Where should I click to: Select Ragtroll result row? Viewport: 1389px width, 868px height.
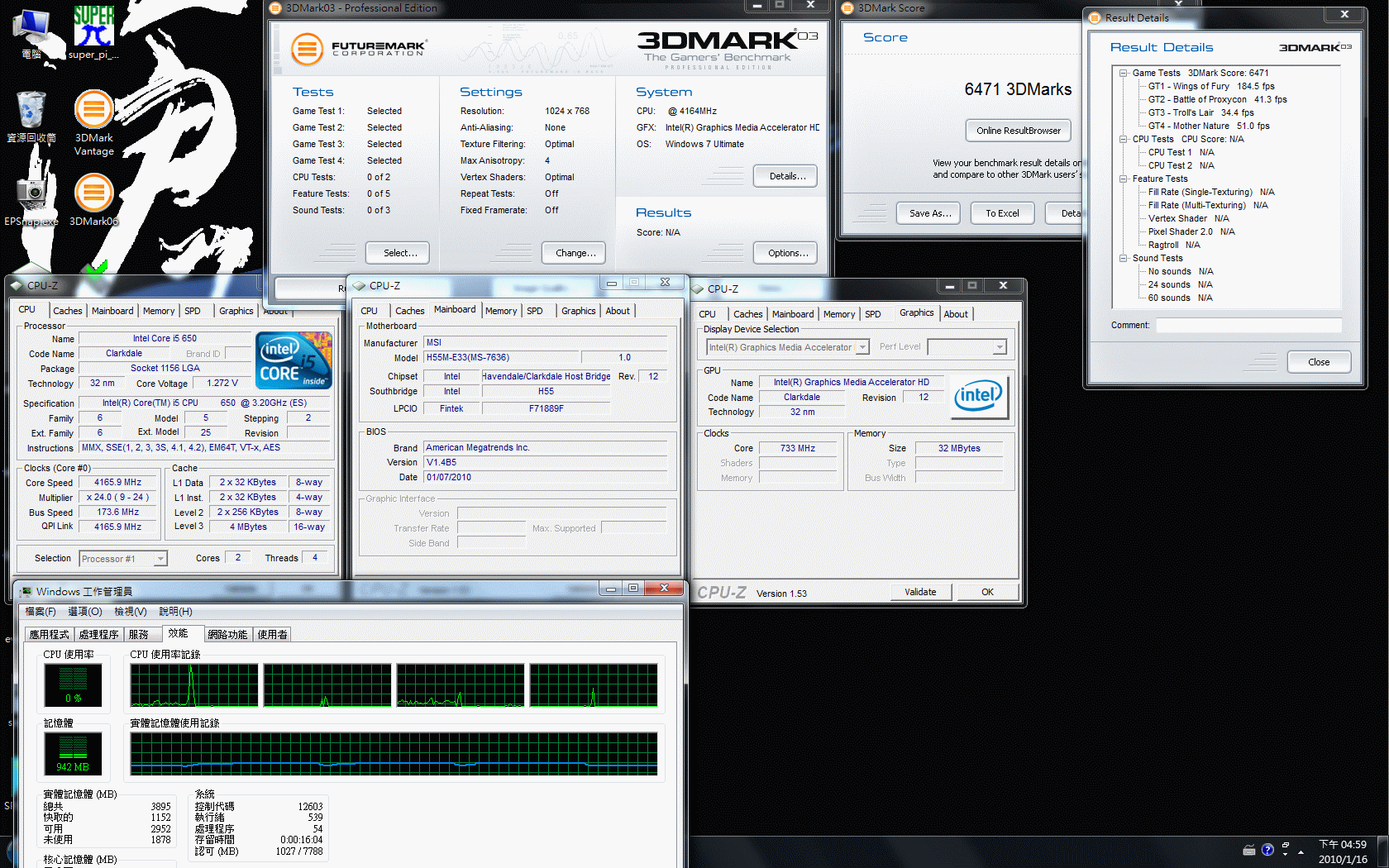point(1174,245)
